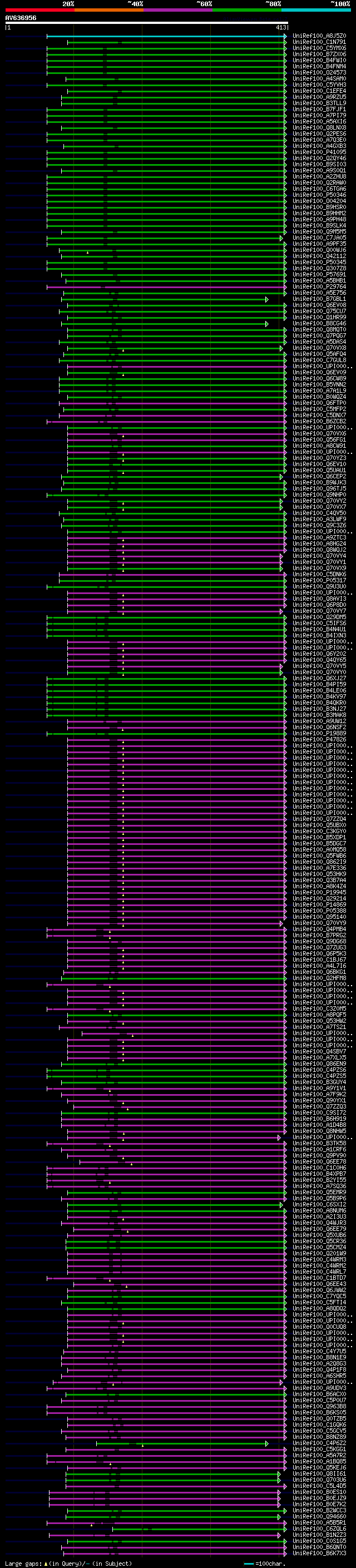Open hit UniRef100_B6K7X3
356x1568 pixels.
[x=319, y=1553]
